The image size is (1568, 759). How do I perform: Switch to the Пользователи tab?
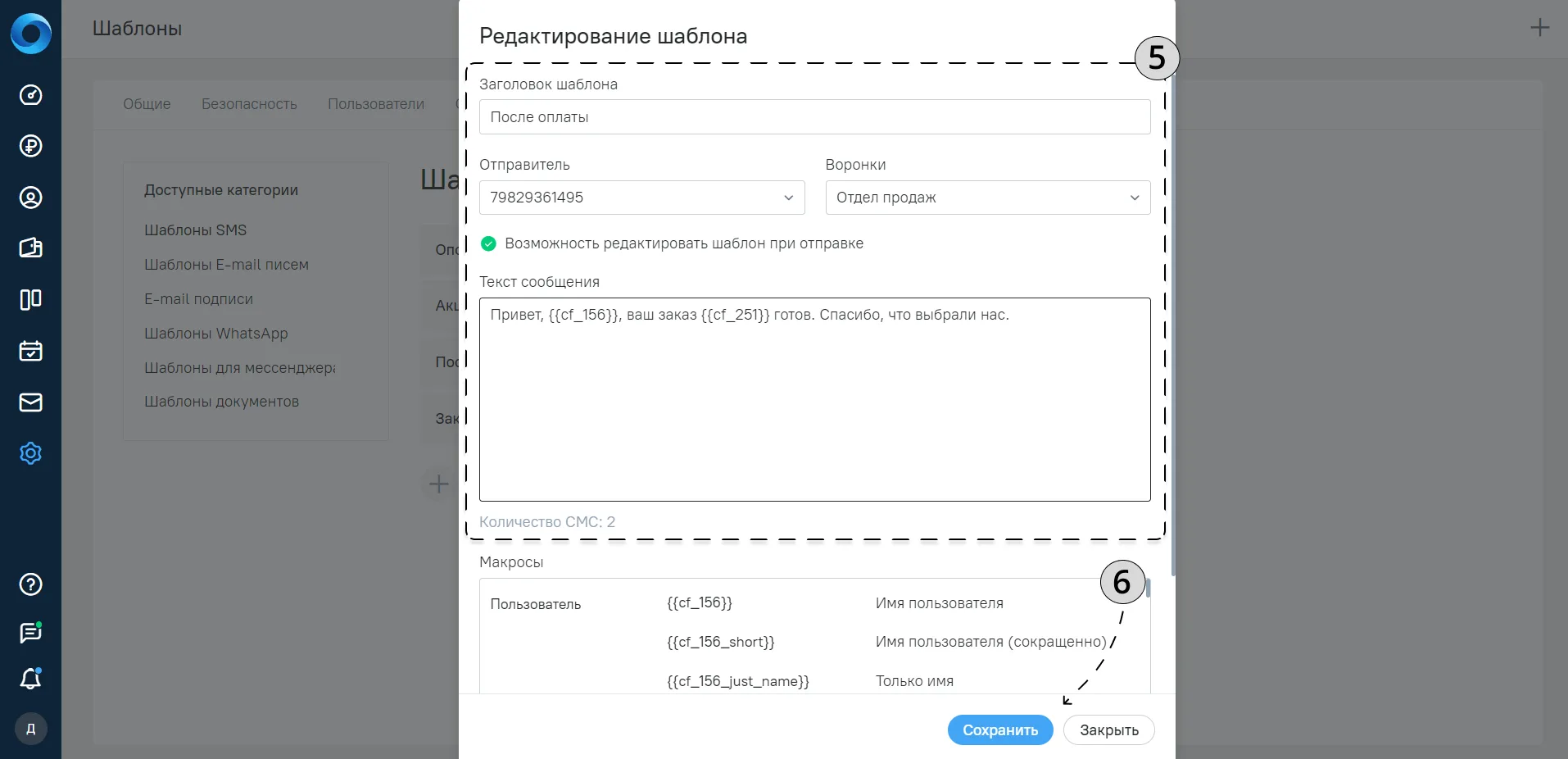376,104
